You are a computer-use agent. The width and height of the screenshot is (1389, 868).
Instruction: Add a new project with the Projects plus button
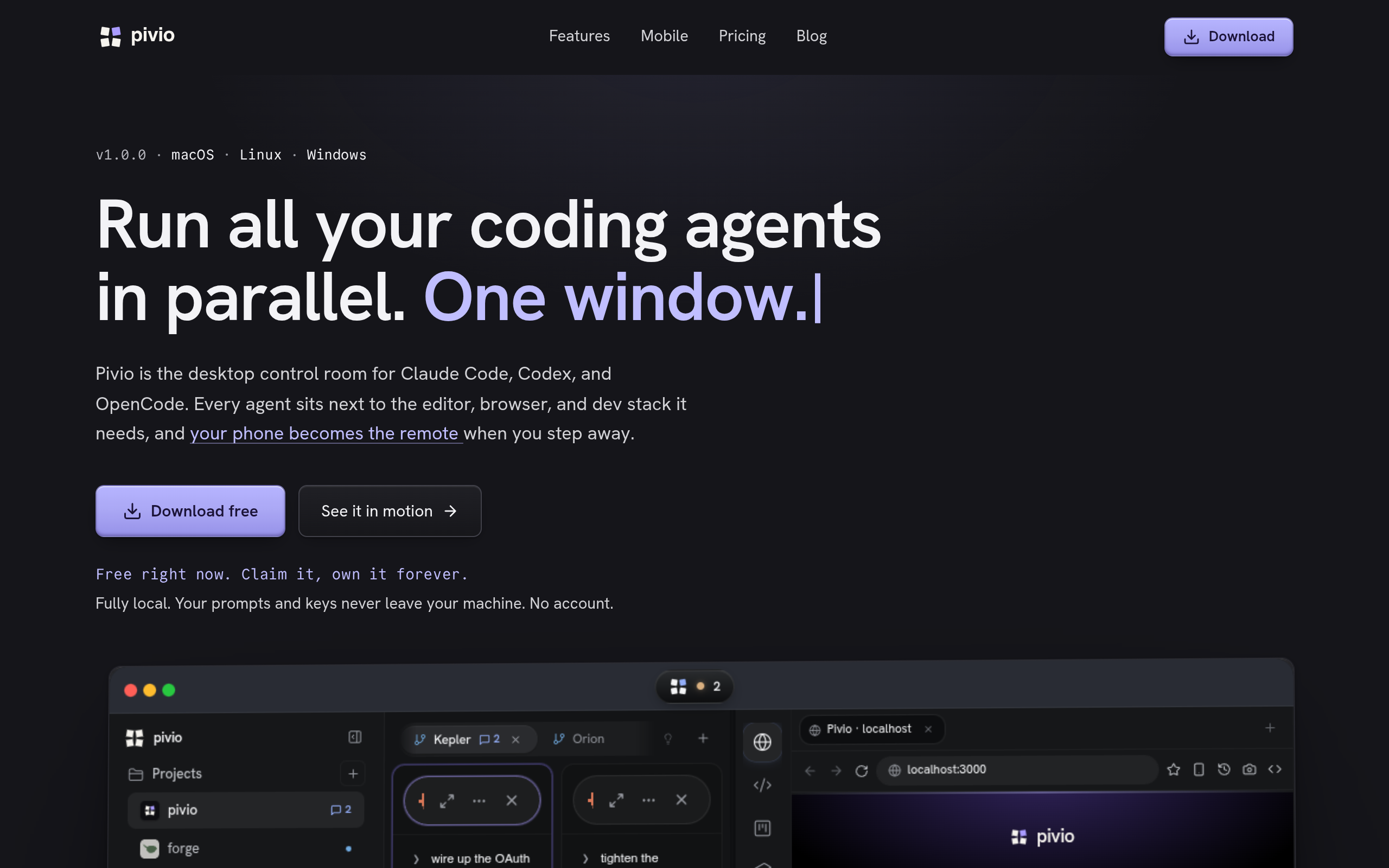[x=353, y=774]
